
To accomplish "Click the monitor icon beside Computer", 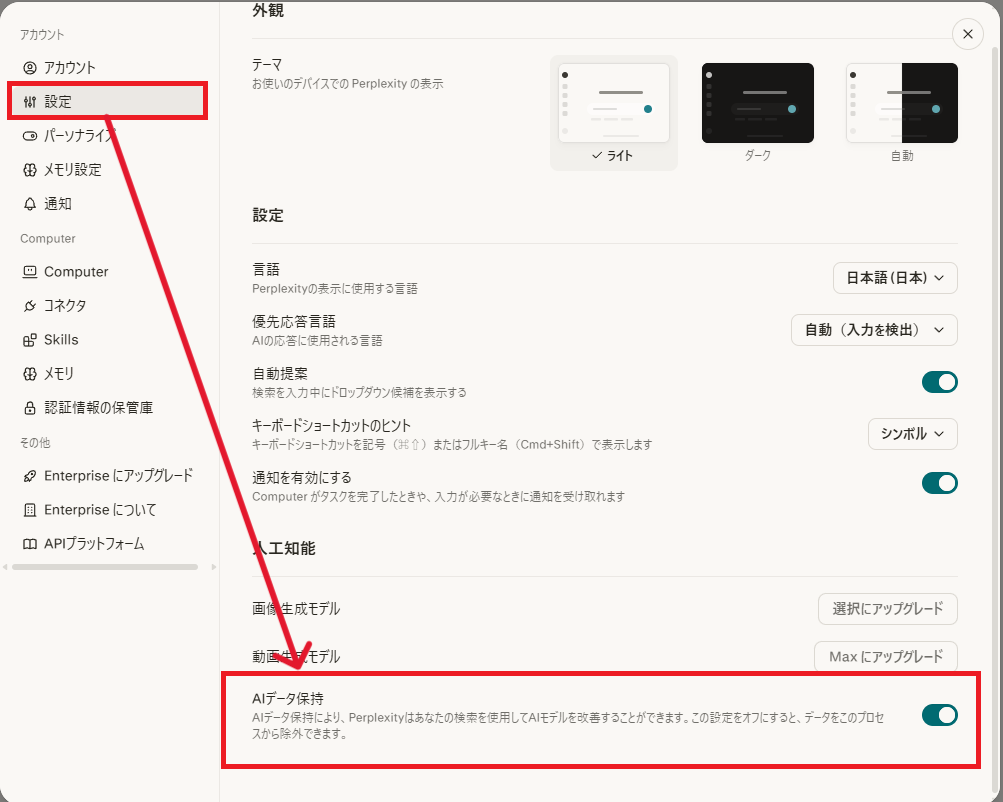I will [x=29, y=272].
